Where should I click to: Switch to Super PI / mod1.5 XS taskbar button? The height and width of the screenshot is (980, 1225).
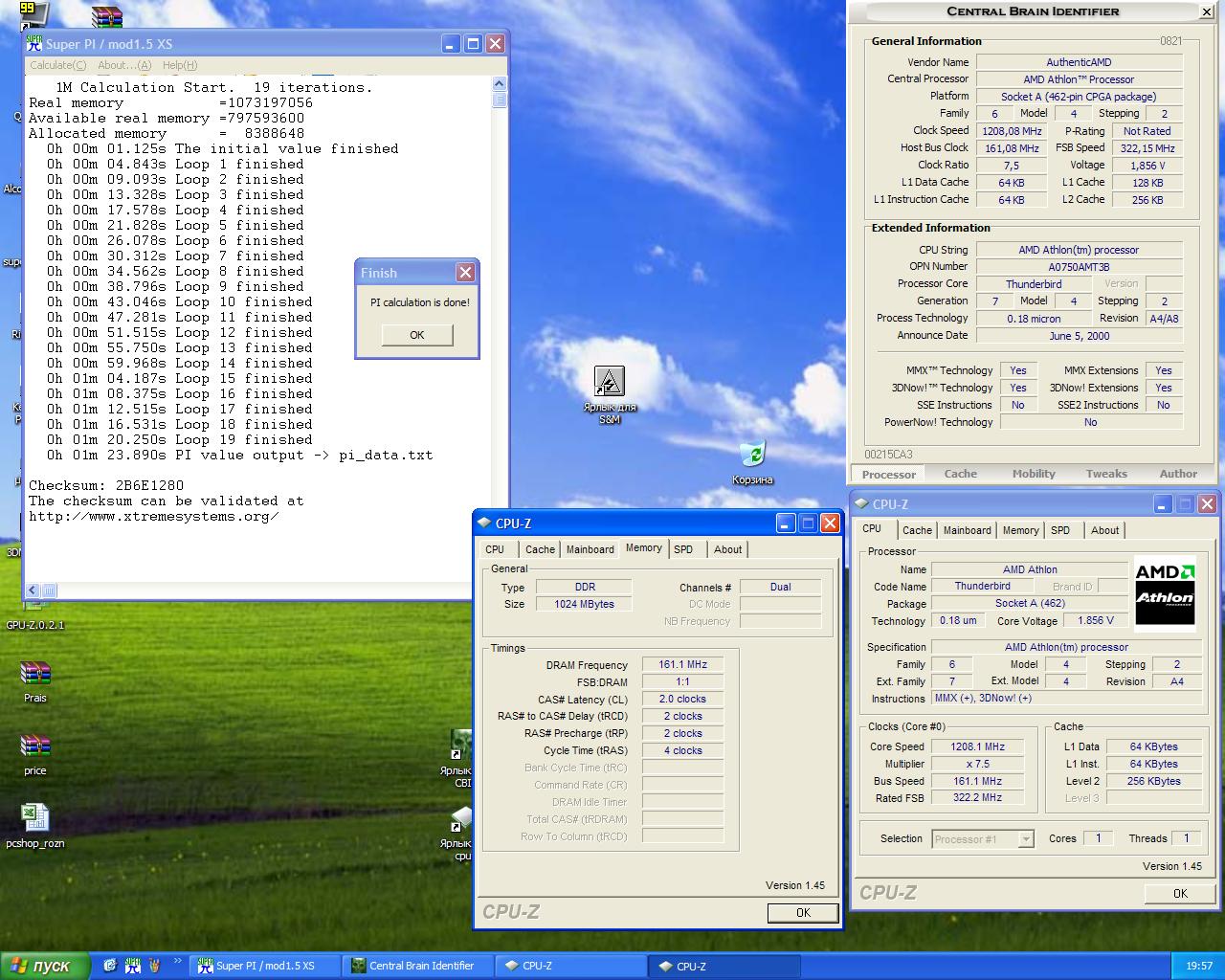(265, 966)
